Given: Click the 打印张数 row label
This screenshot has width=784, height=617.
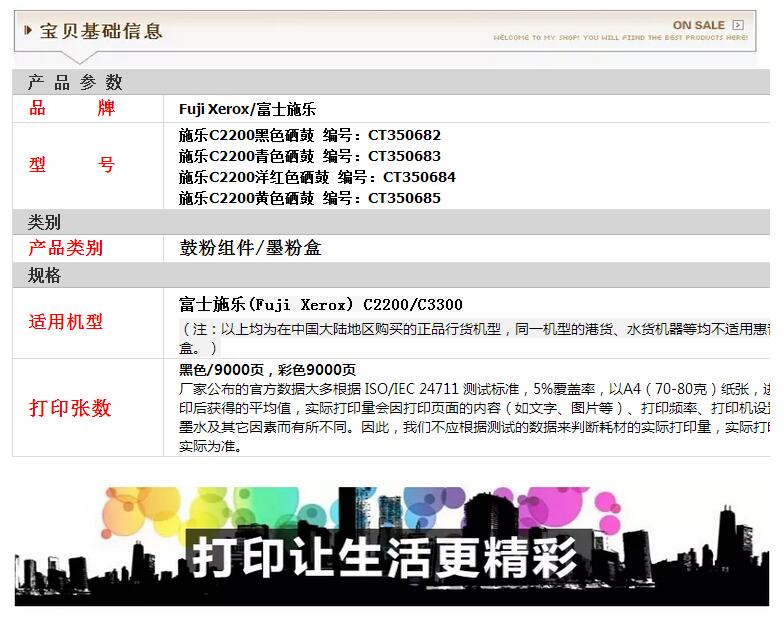Looking at the screenshot, I should [70, 408].
